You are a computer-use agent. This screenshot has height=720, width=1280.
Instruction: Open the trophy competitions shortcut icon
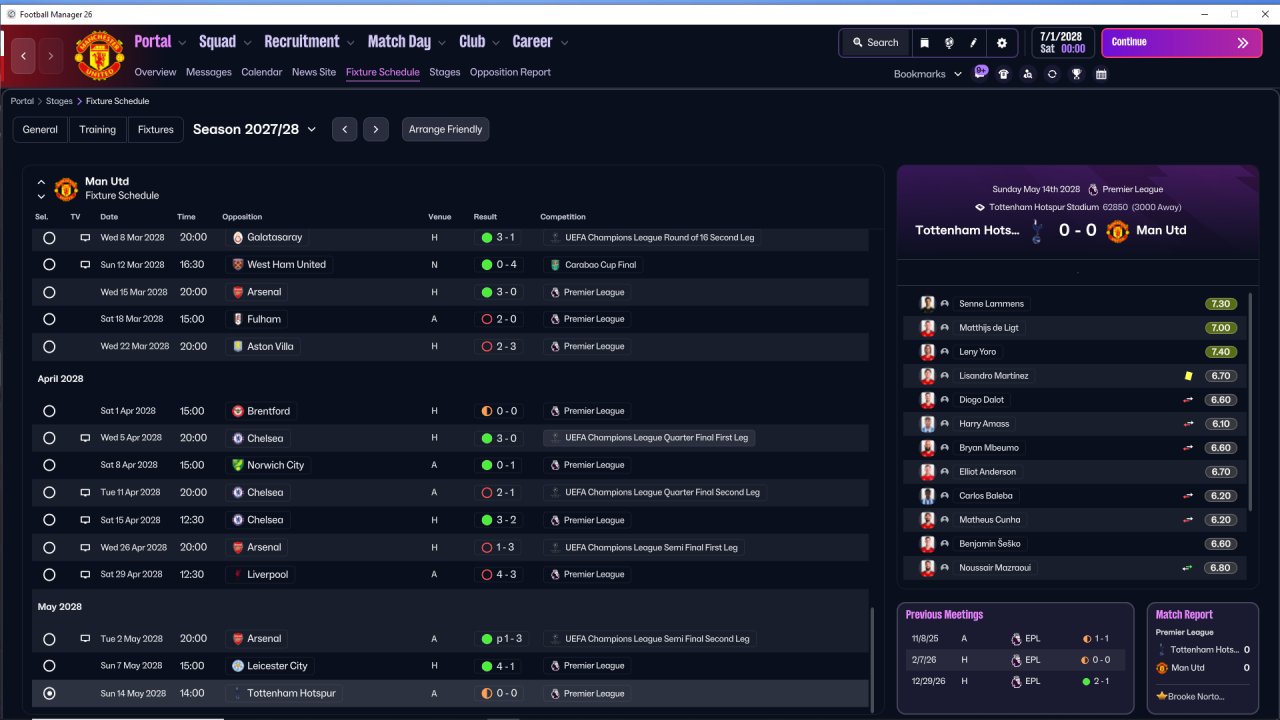1077,74
